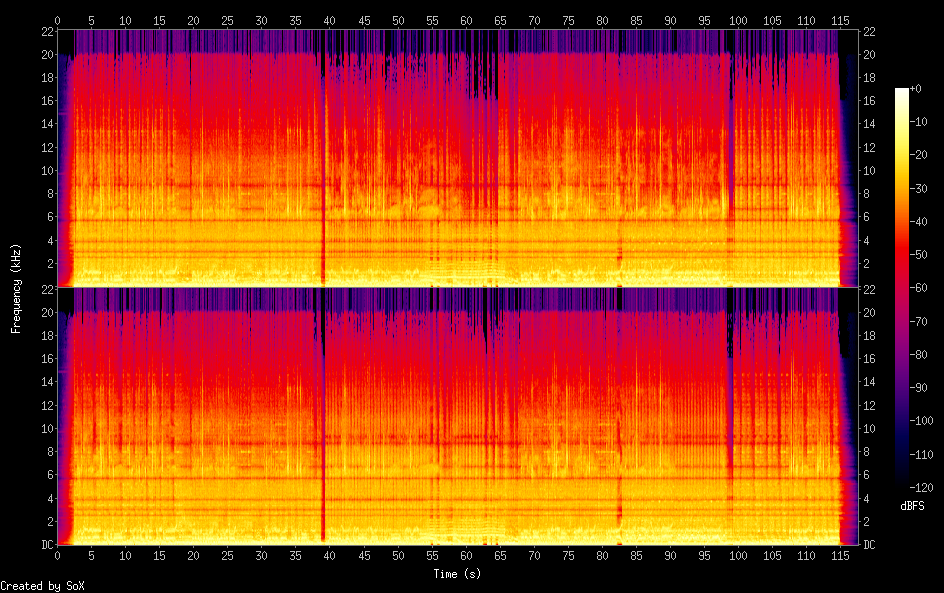The height and width of the screenshot is (593, 944).
Task: Click the "115" tick on top time axis
Action: [838, 20]
